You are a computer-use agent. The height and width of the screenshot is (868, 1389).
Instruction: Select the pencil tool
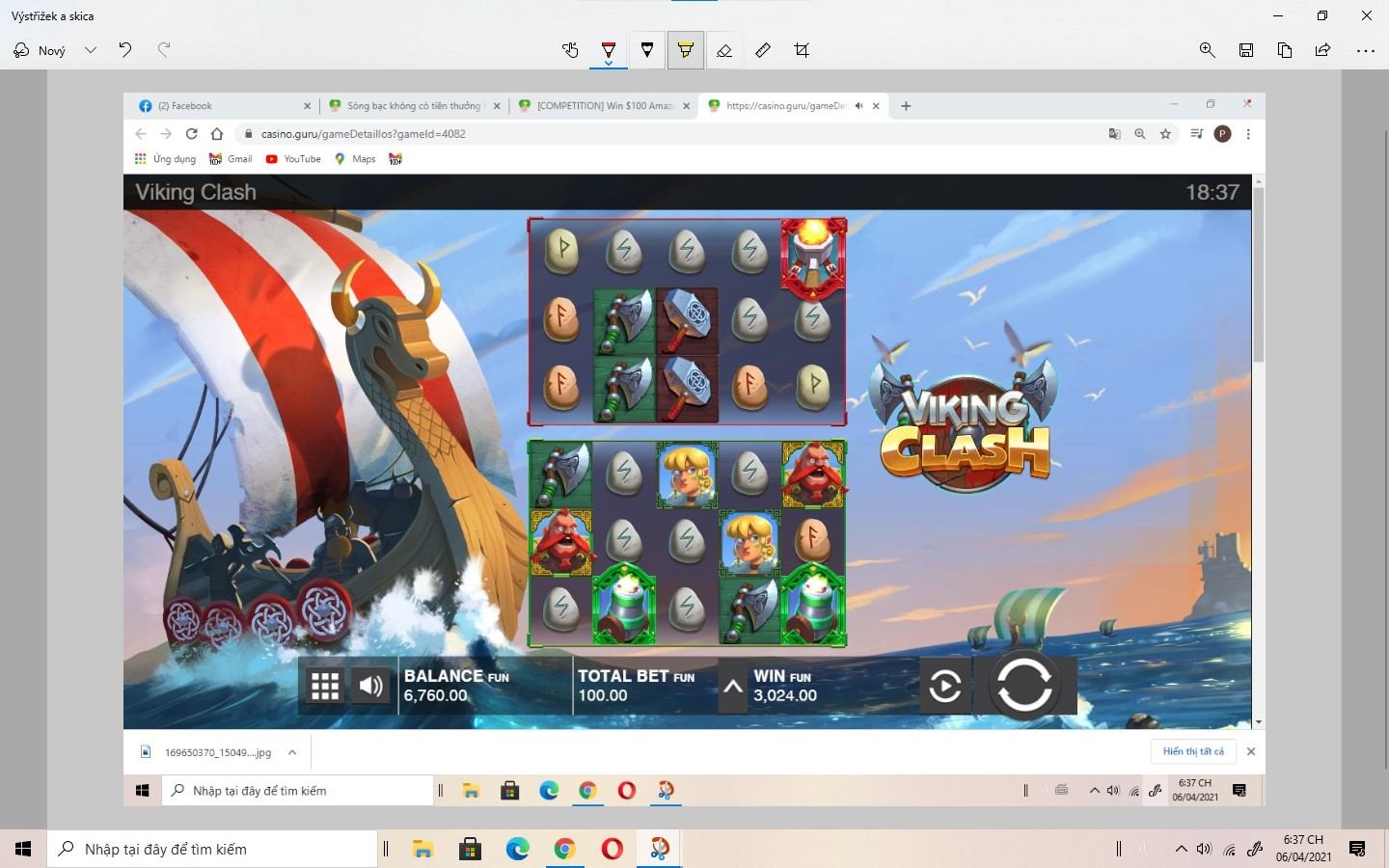click(x=647, y=50)
